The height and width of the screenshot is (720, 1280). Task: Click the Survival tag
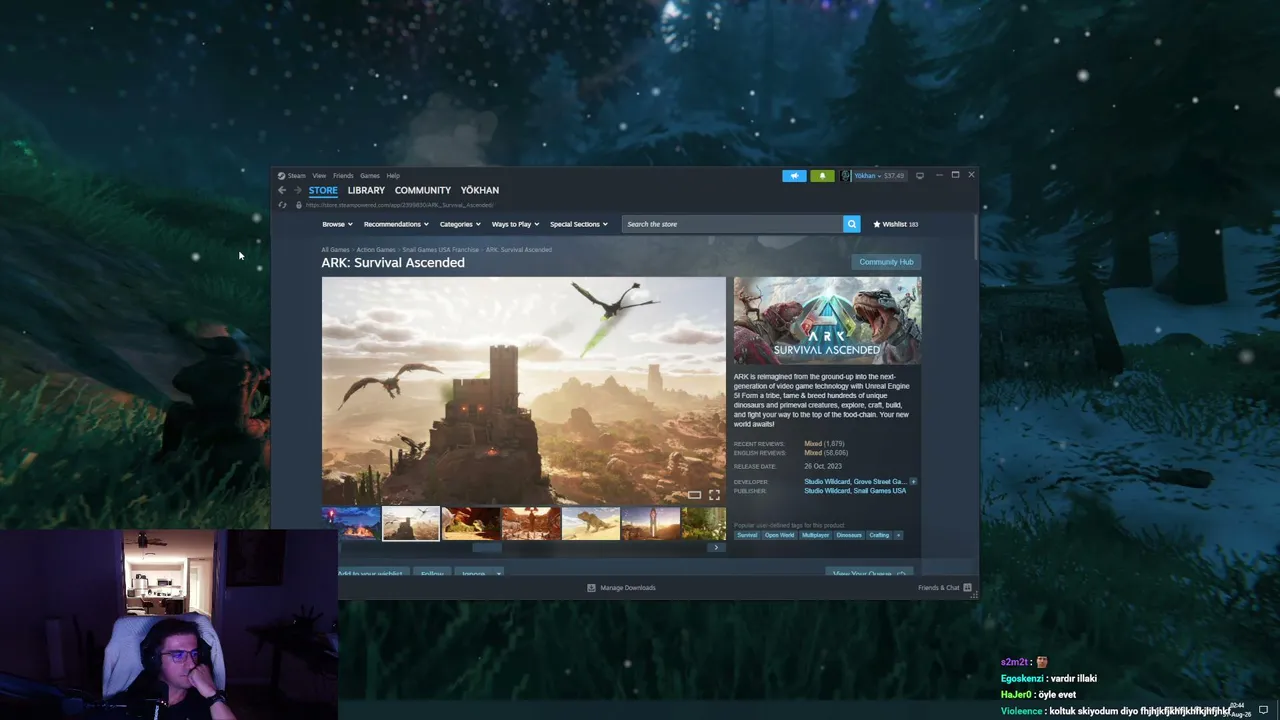tap(747, 535)
